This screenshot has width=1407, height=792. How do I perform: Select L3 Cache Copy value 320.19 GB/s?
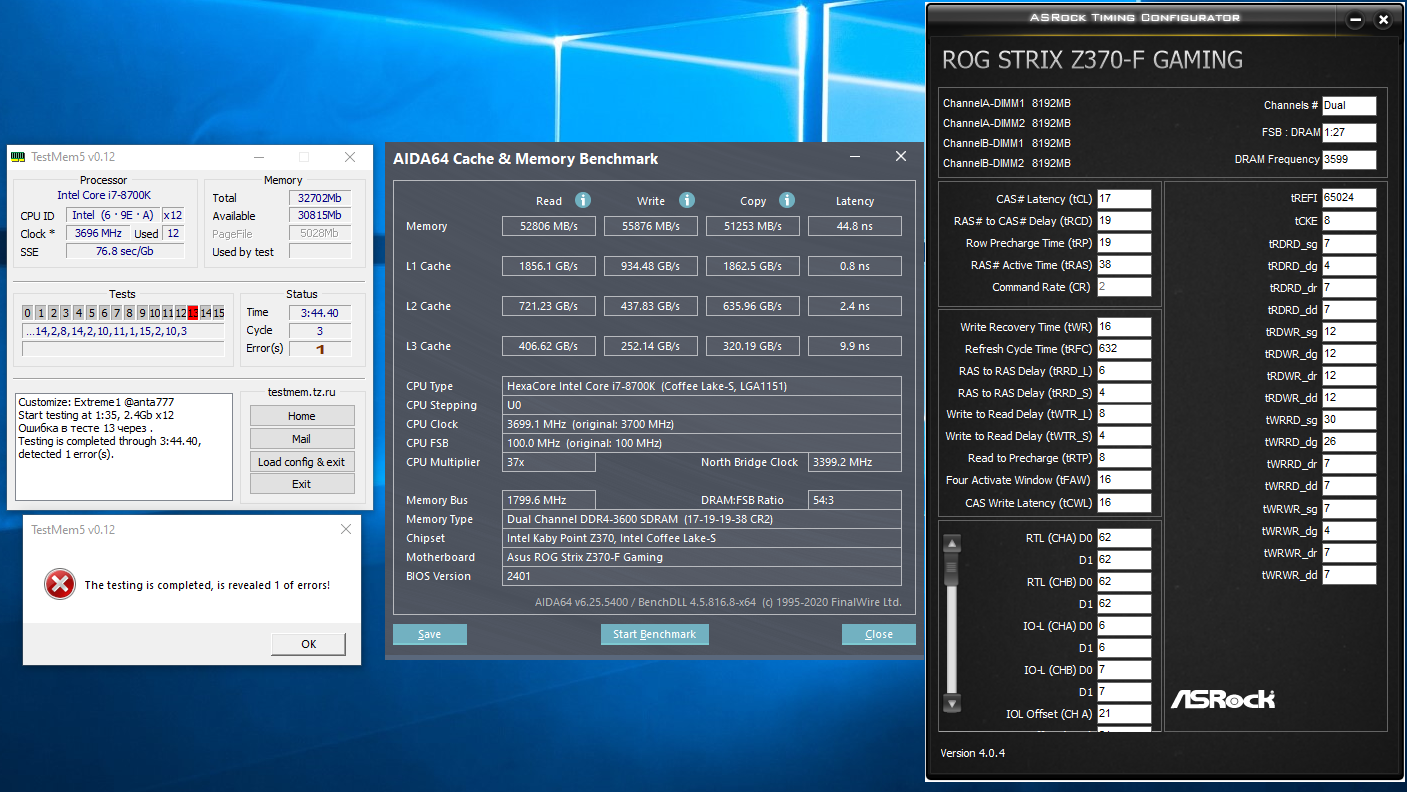753,346
